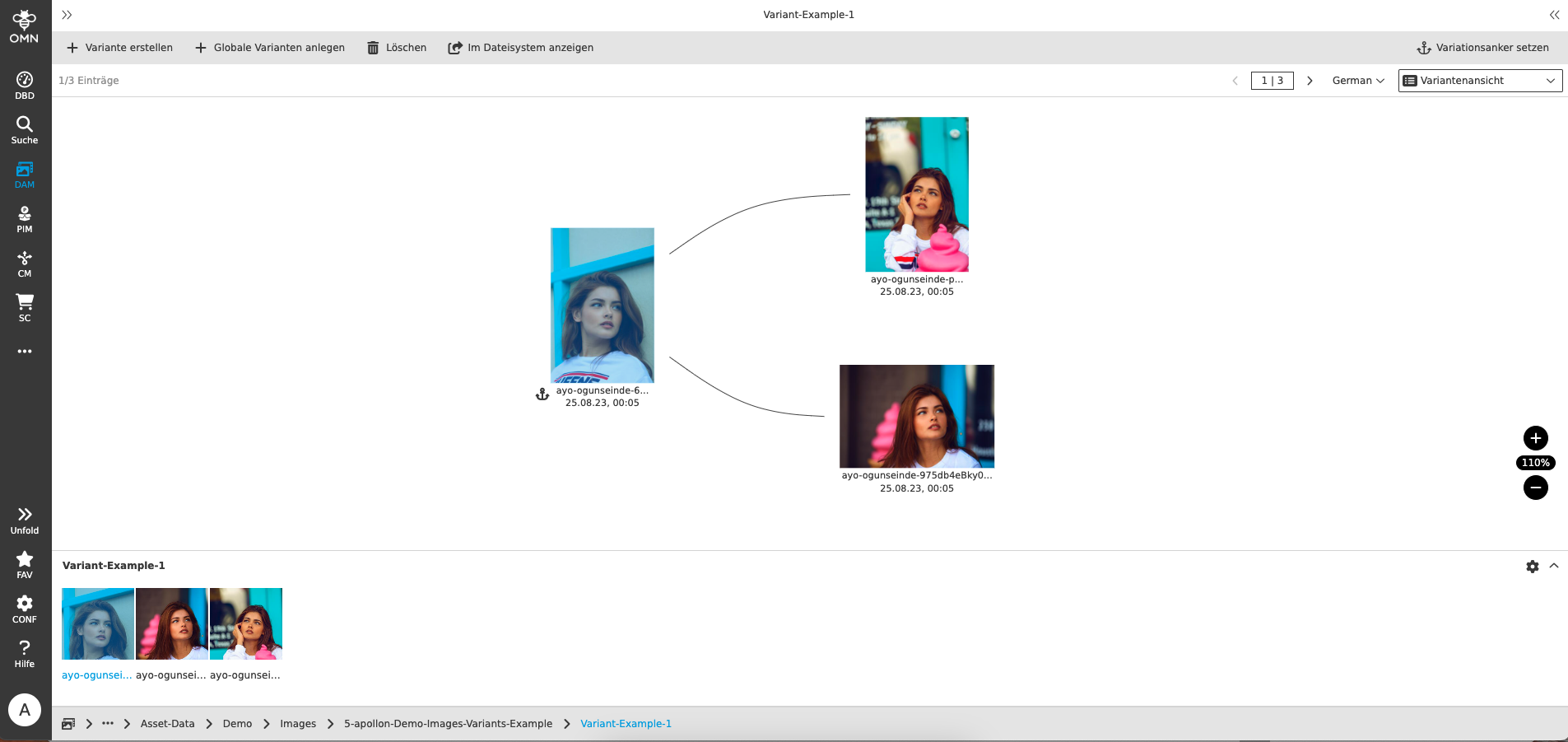Click the 110% zoom level indicator
This screenshot has height=742, width=1568.
[x=1535, y=463]
